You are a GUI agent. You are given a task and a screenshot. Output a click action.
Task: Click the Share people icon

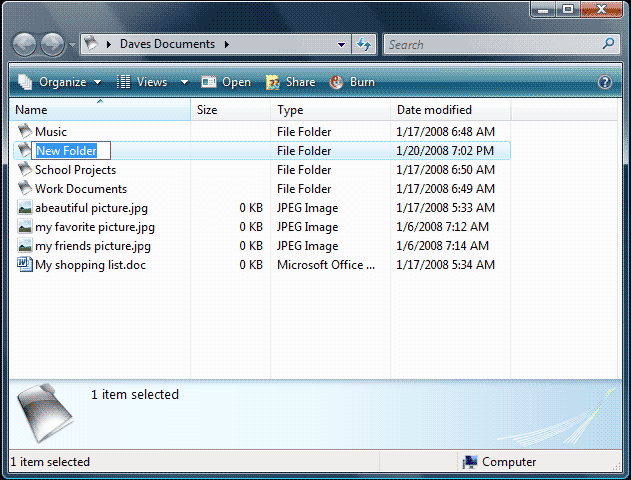point(273,82)
